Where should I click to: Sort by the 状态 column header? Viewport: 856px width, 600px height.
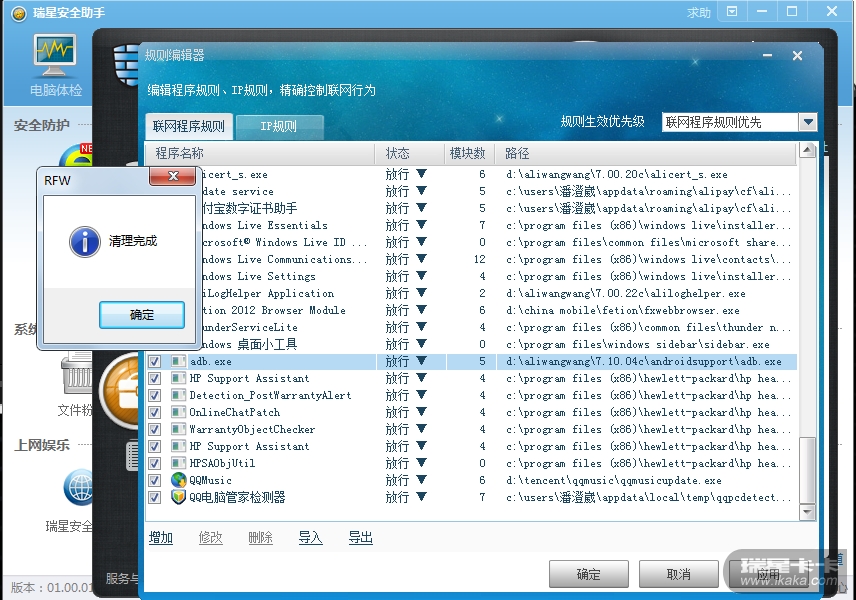[x=409, y=153]
